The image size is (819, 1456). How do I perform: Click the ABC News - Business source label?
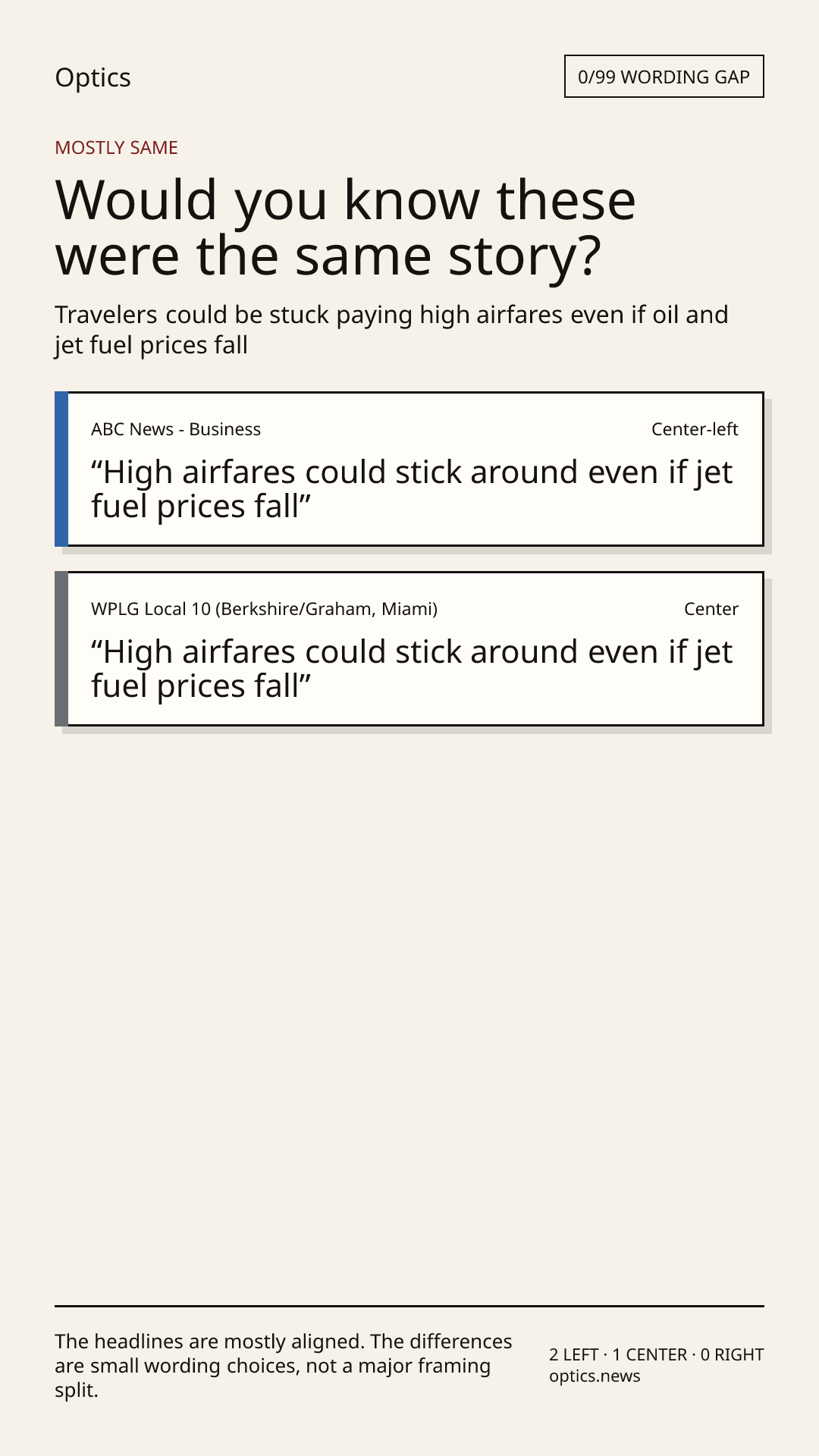pyautogui.click(x=176, y=429)
